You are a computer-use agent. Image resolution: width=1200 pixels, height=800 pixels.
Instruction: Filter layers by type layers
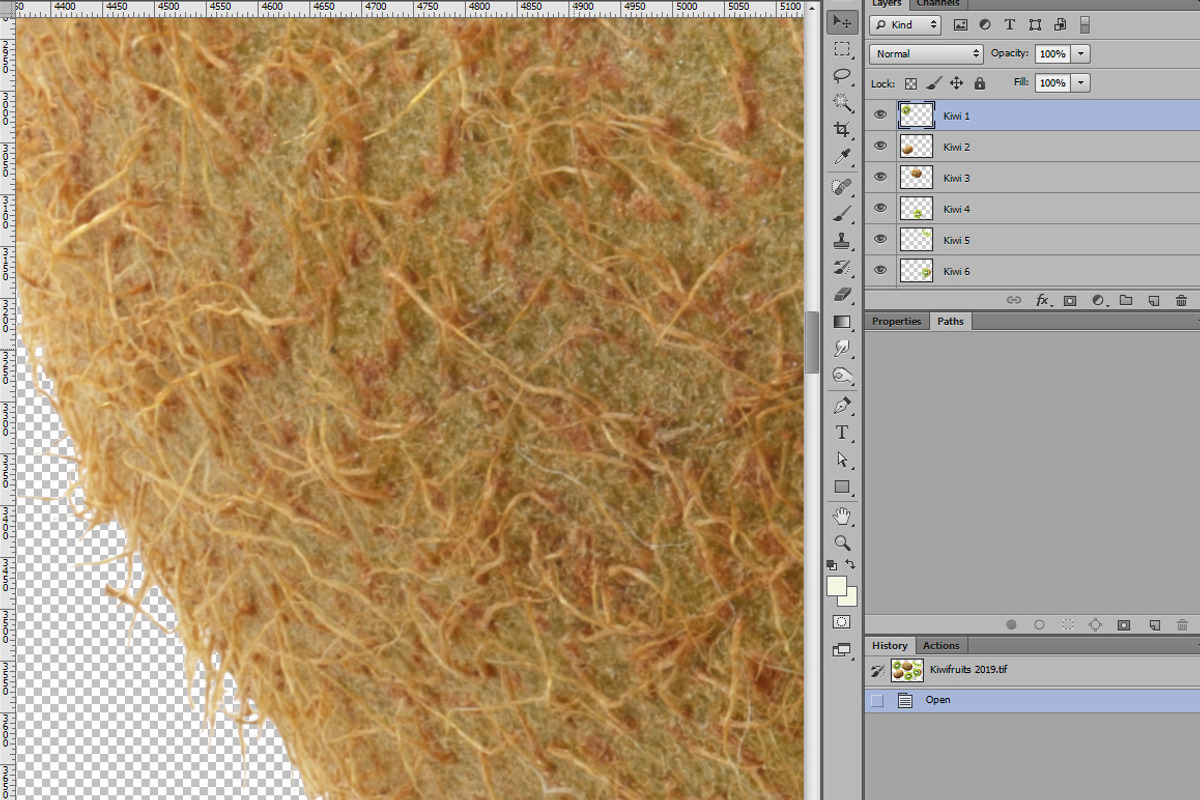[1010, 25]
